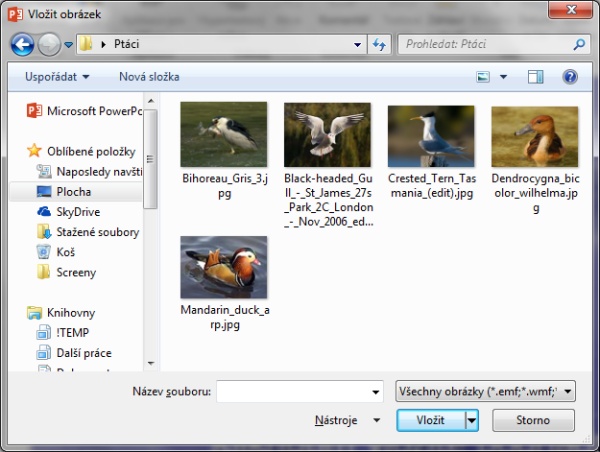Select the Black-headed Gull image thumbnail
Screen dimensions: 600x452
click(328, 134)
